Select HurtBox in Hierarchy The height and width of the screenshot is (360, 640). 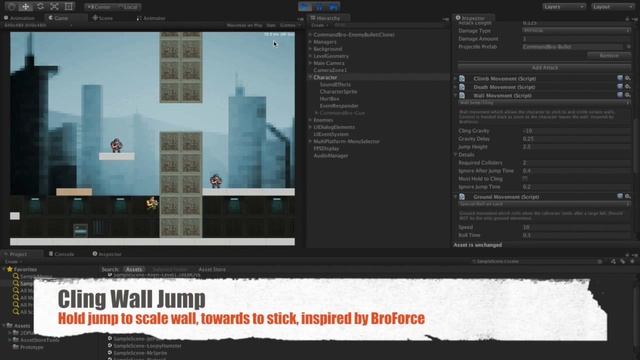[329, 98]
